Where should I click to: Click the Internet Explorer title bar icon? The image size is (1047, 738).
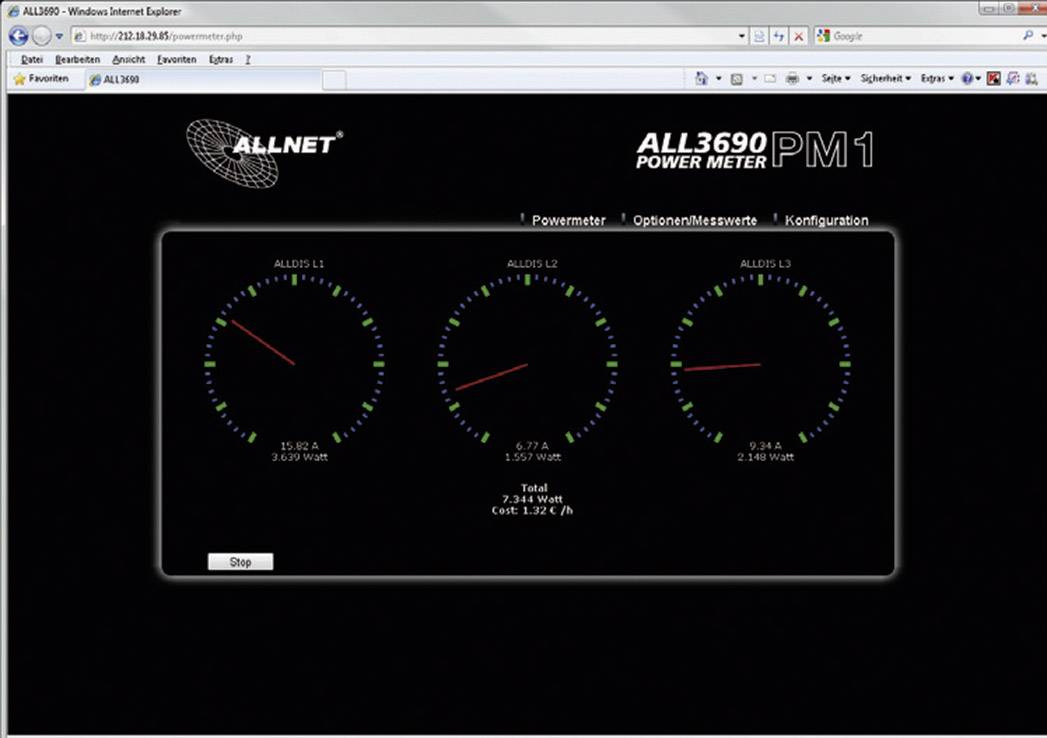pyautogui.click(x=13, y=11)
